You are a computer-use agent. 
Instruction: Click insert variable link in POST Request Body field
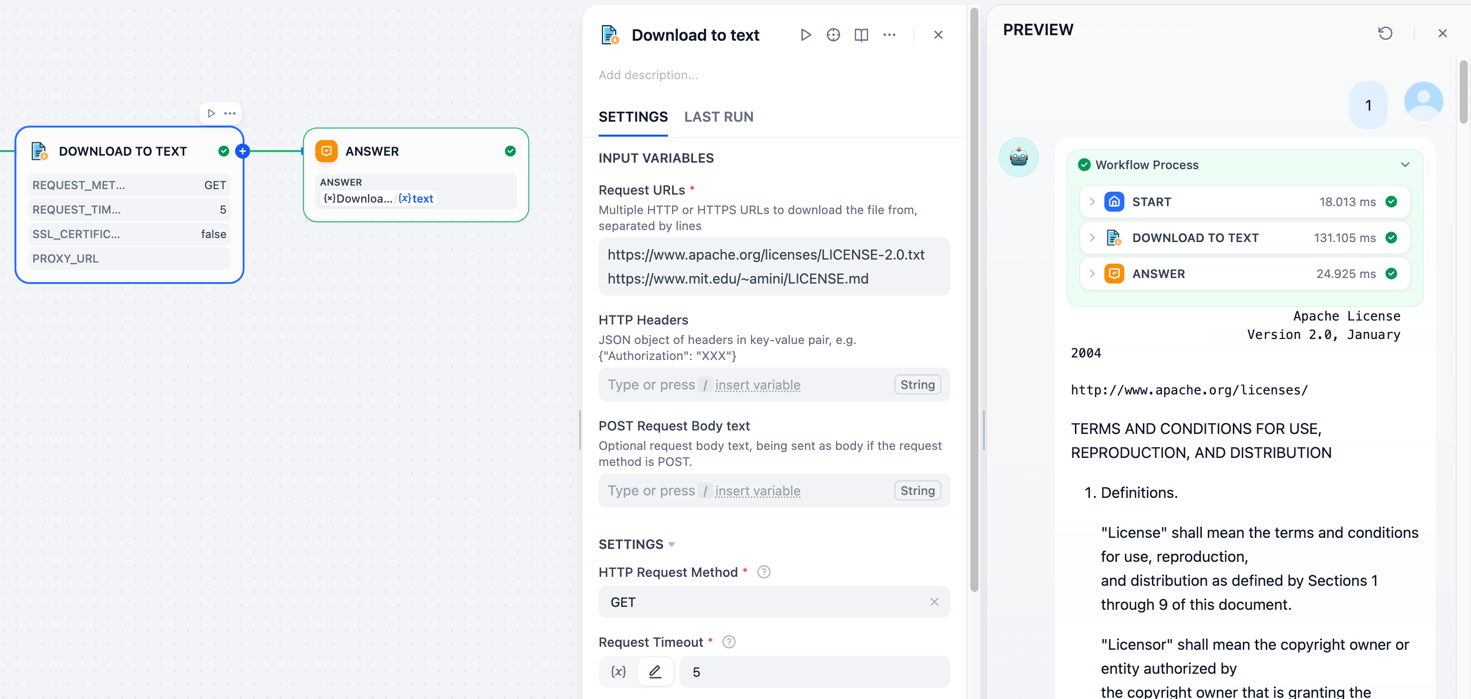click(x=757, y=491)
